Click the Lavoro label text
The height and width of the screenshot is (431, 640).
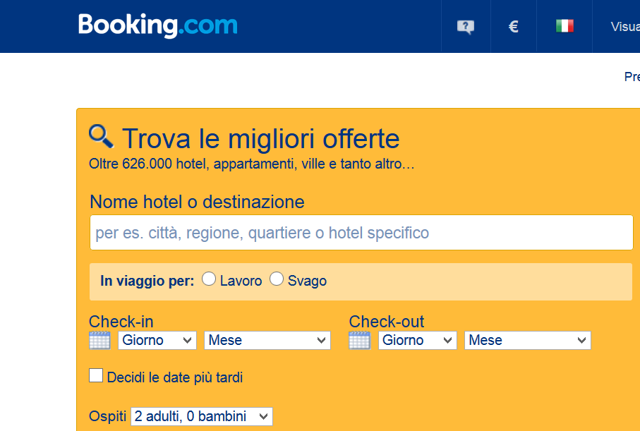pos(241,281)
